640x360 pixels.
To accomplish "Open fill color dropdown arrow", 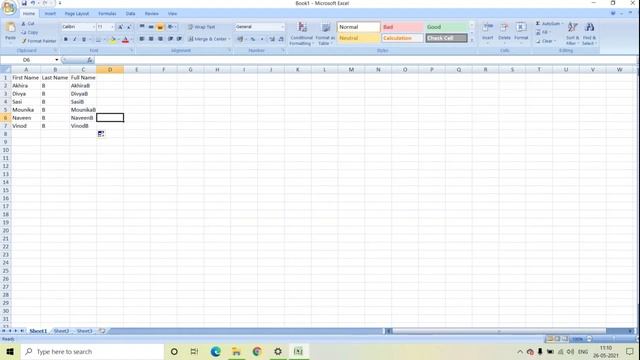I will [118, 40].
